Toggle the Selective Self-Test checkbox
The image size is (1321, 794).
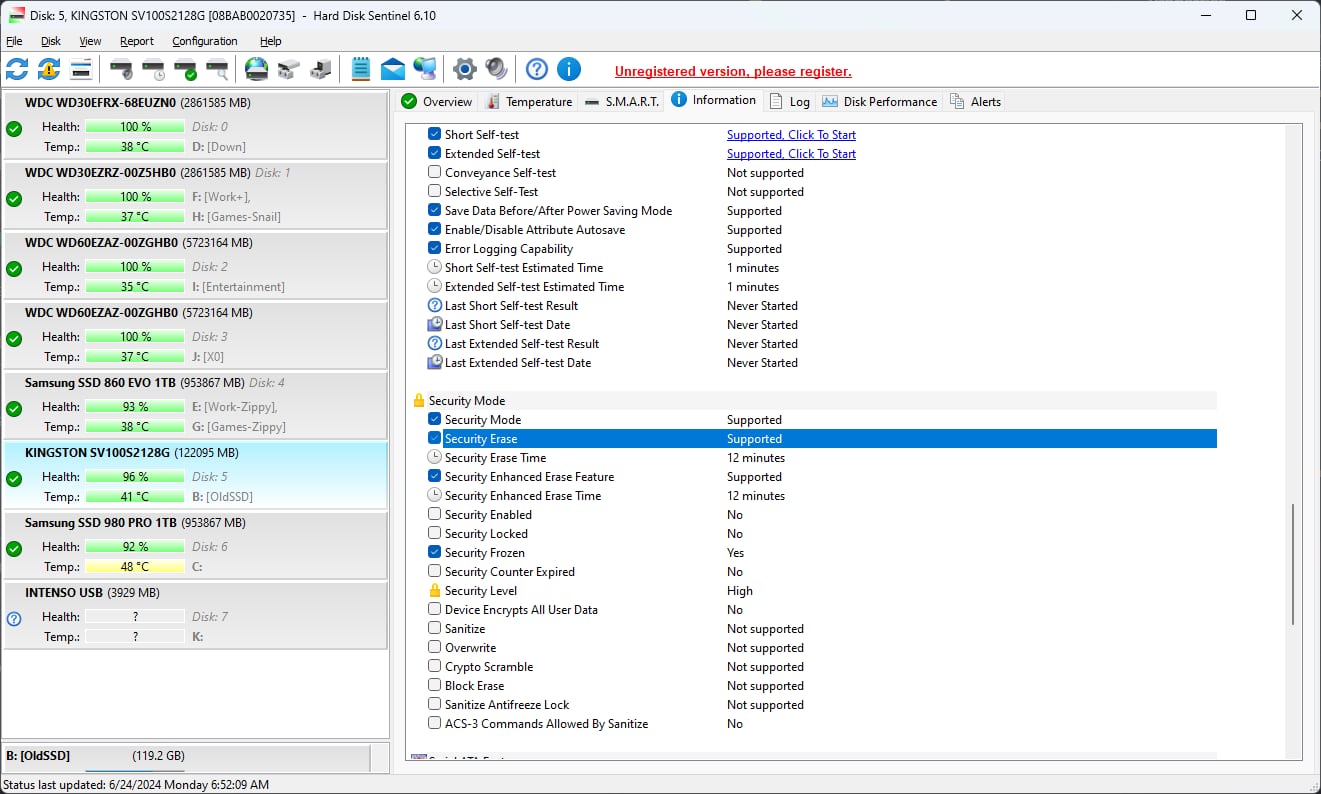(434, 192)
